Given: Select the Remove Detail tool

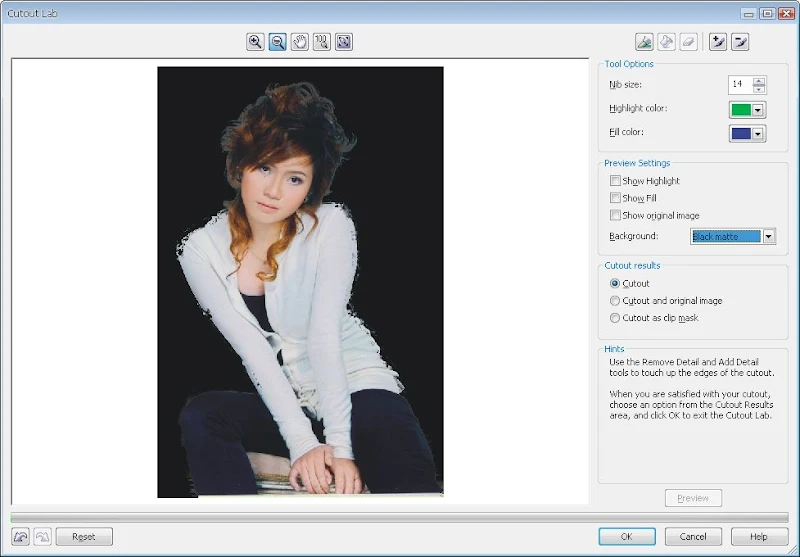Looking at the screenshot, I should (x=740, y=42).
